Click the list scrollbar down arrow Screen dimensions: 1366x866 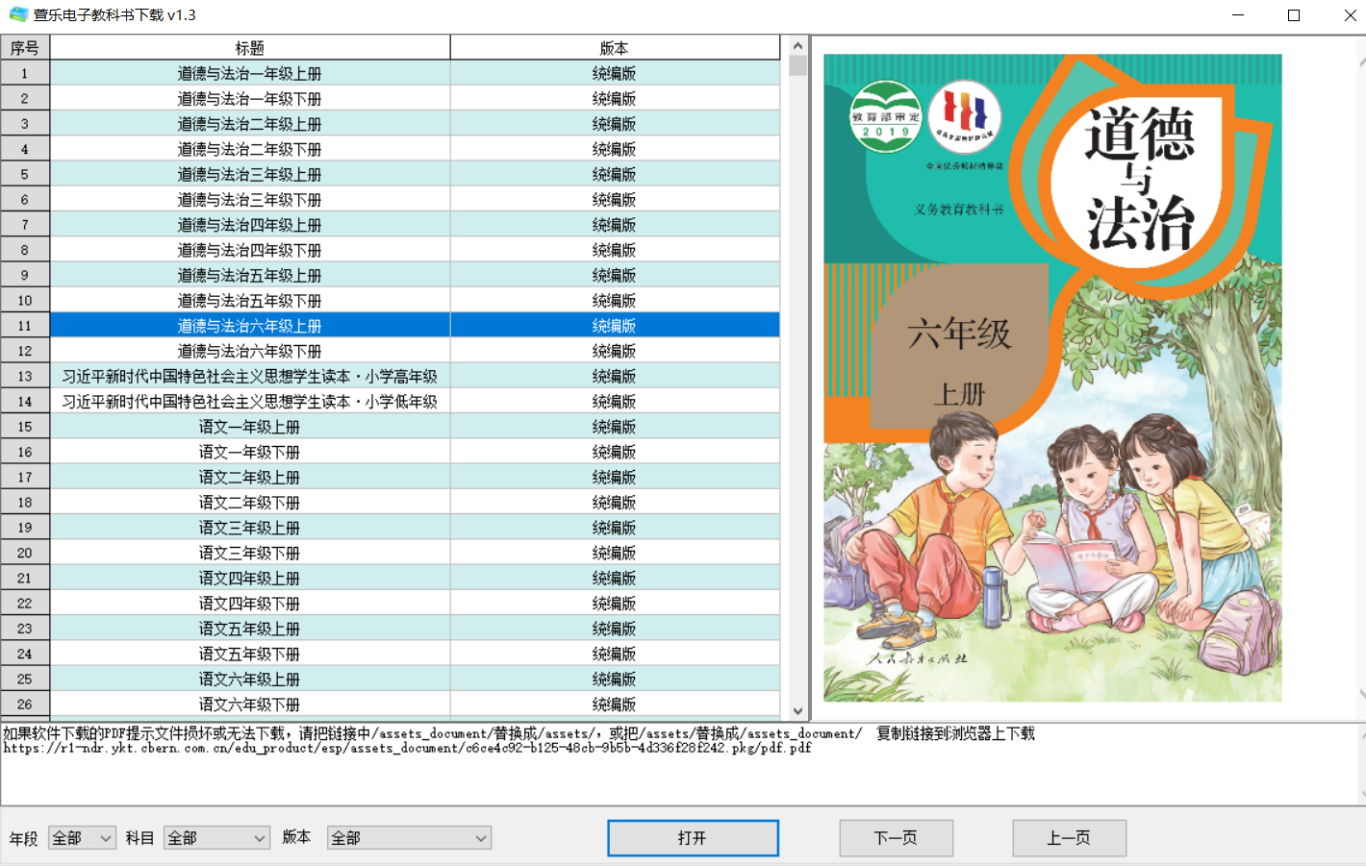(x=797, y=711)
